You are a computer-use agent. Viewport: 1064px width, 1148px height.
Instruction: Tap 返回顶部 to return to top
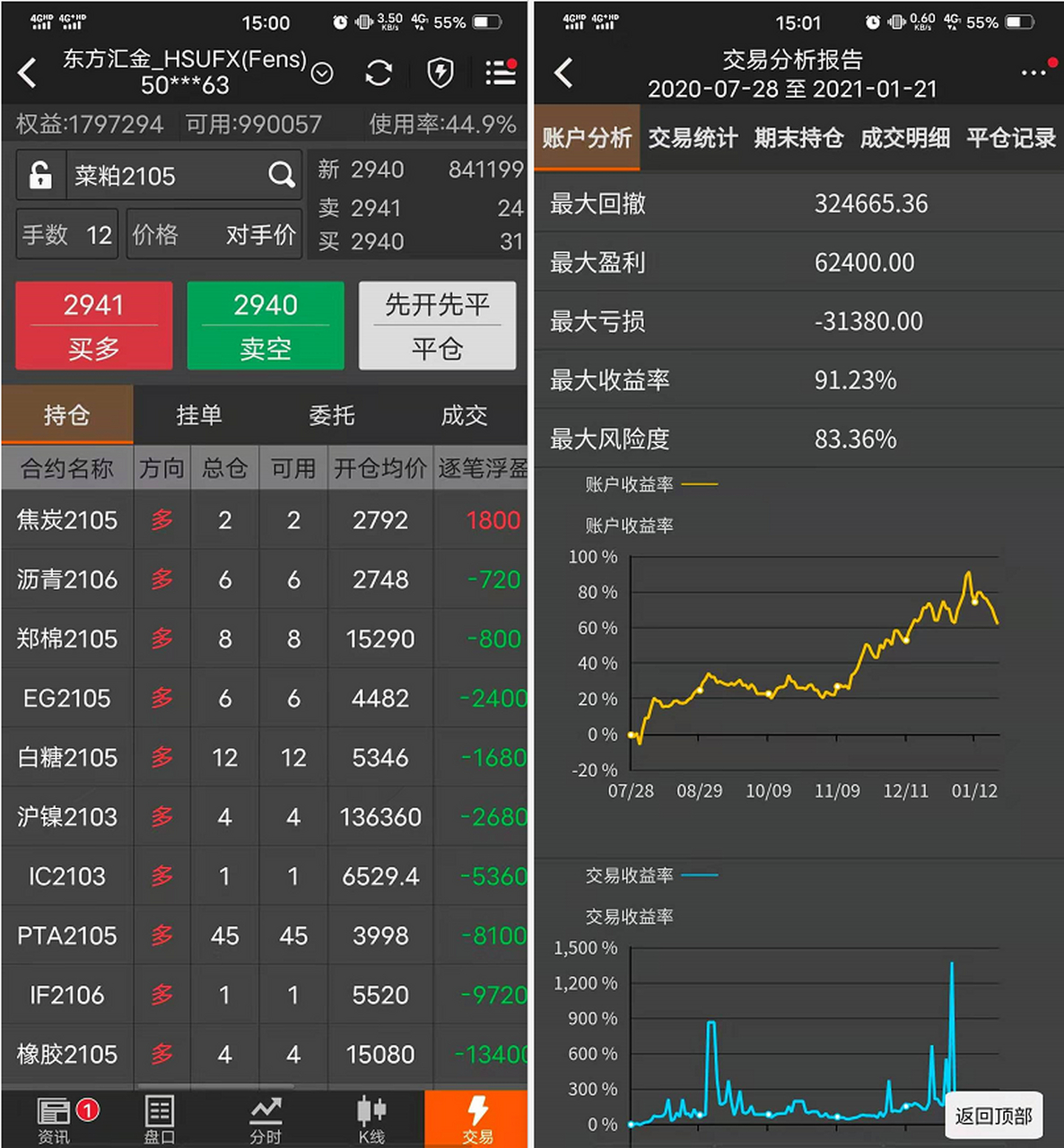[x=994, y=1115]
